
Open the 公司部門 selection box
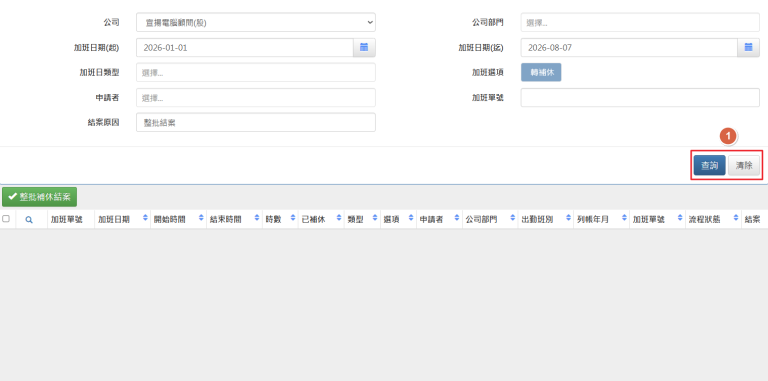tap(640, 23)
